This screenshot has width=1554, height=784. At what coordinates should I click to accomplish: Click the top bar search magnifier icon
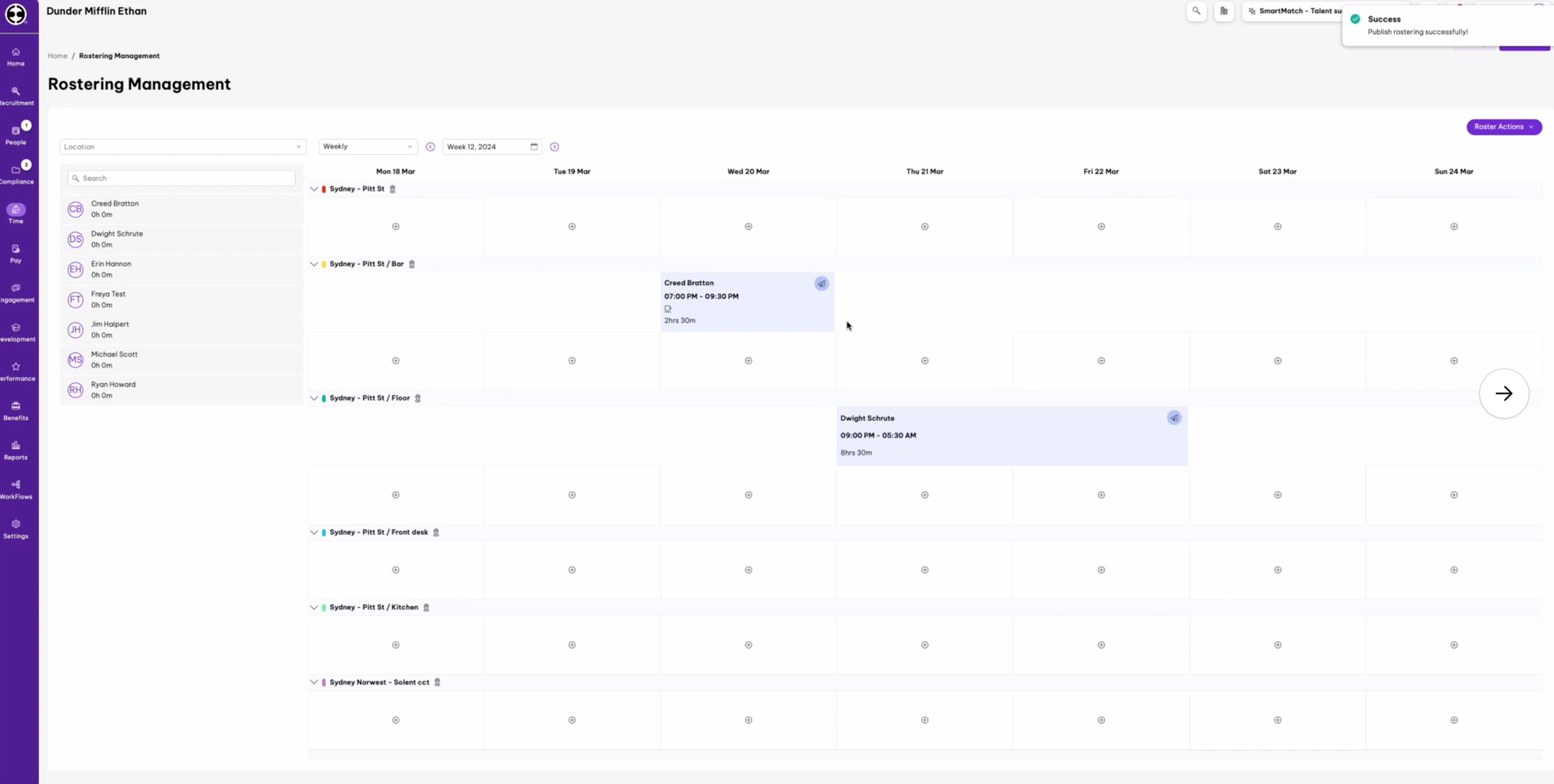(1196, 11)
